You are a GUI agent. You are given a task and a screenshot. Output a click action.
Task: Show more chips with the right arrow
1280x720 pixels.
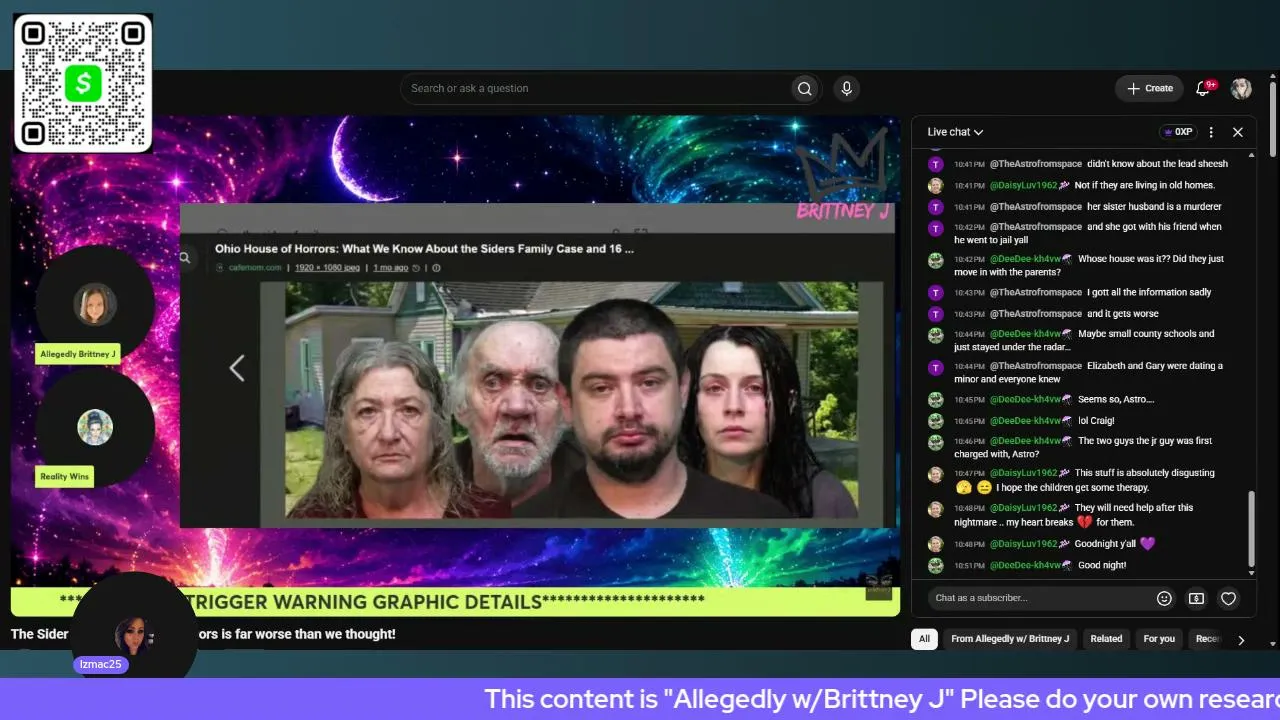pos(1241,640)
